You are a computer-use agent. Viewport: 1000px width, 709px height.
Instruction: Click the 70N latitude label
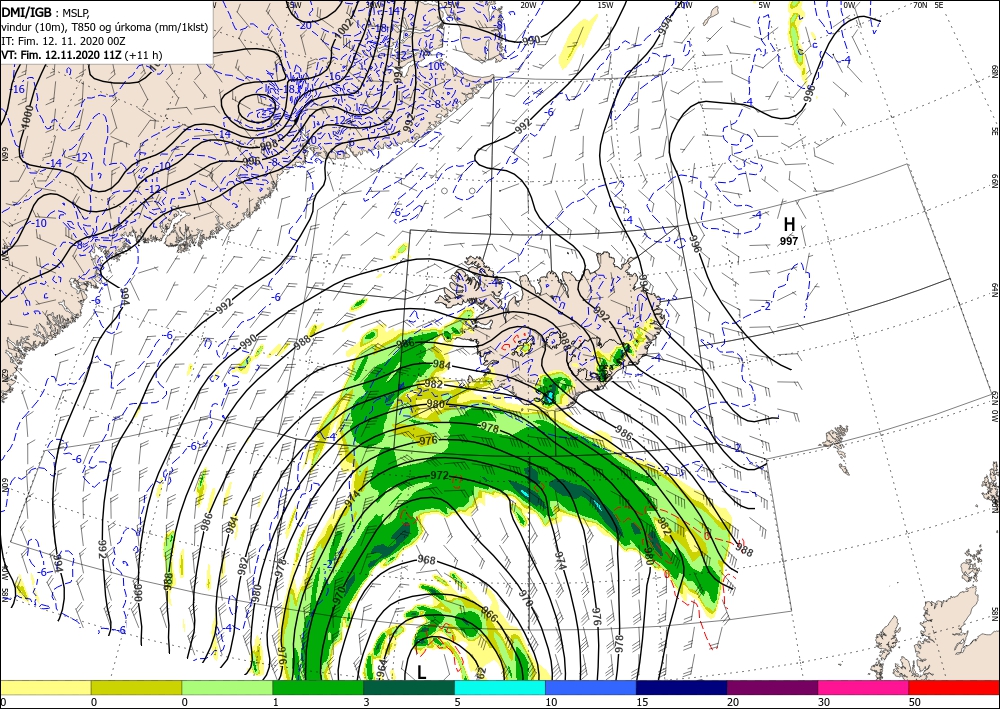[x=920, y=5]
